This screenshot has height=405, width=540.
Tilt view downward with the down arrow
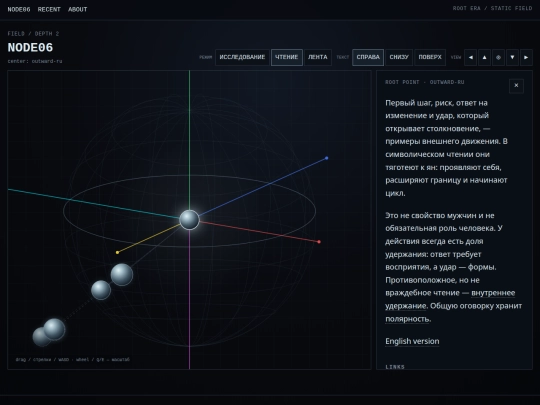(x=512, y=58)
